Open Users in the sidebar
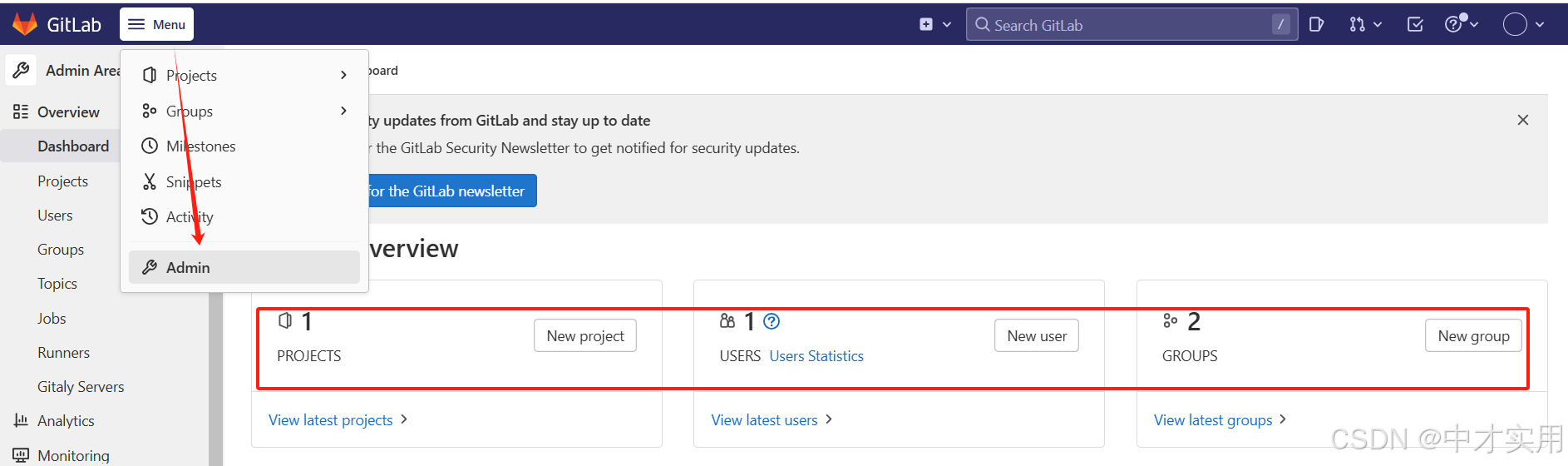 [55, 215]
